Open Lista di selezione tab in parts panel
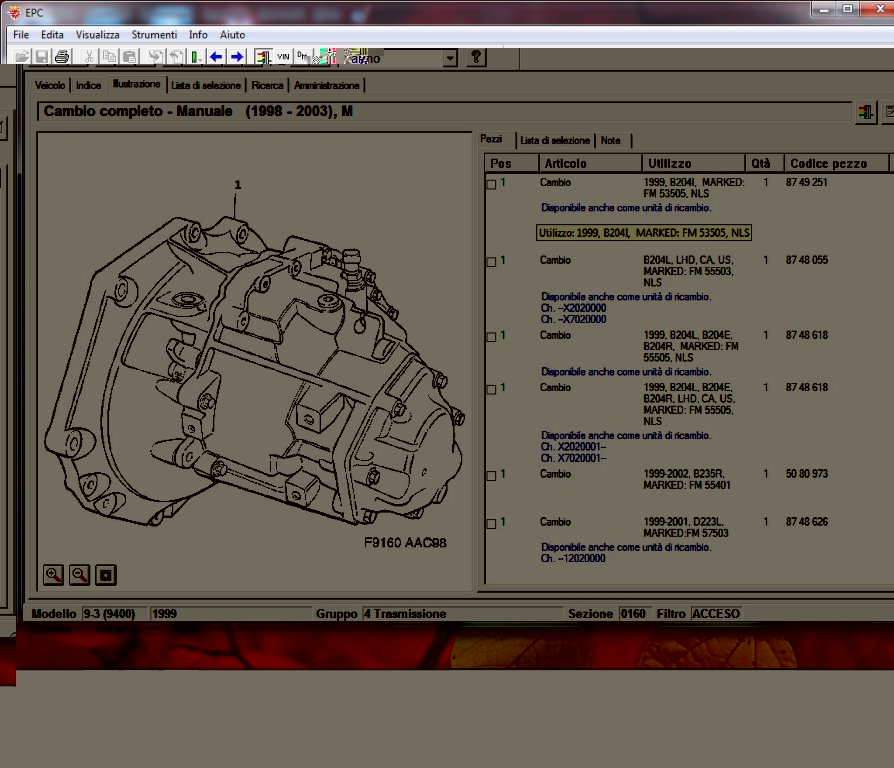The width and height of the screenshot is (894, 768). point(555,140)
